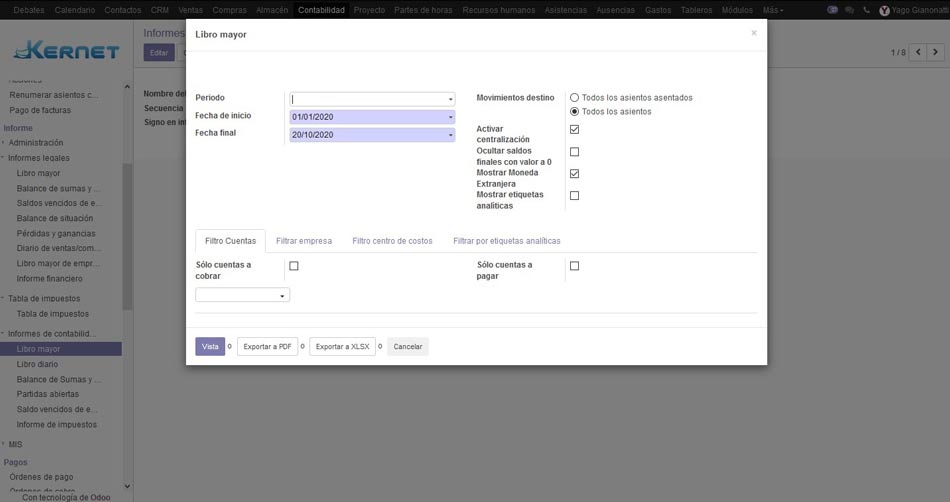Tick the 'Sólo cuentas a cobrar' checkbox
This screenshot has height=502, width=950.
click(x=294, y=266)
